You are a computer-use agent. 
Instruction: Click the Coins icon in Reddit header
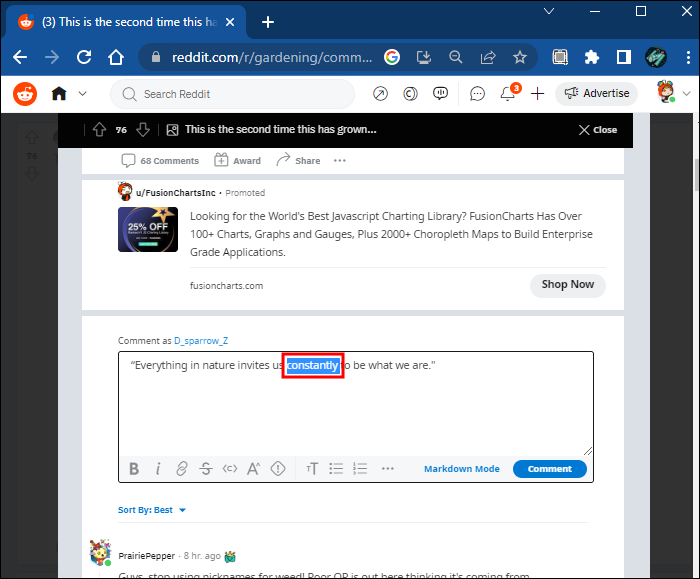[x=410, y=94]
